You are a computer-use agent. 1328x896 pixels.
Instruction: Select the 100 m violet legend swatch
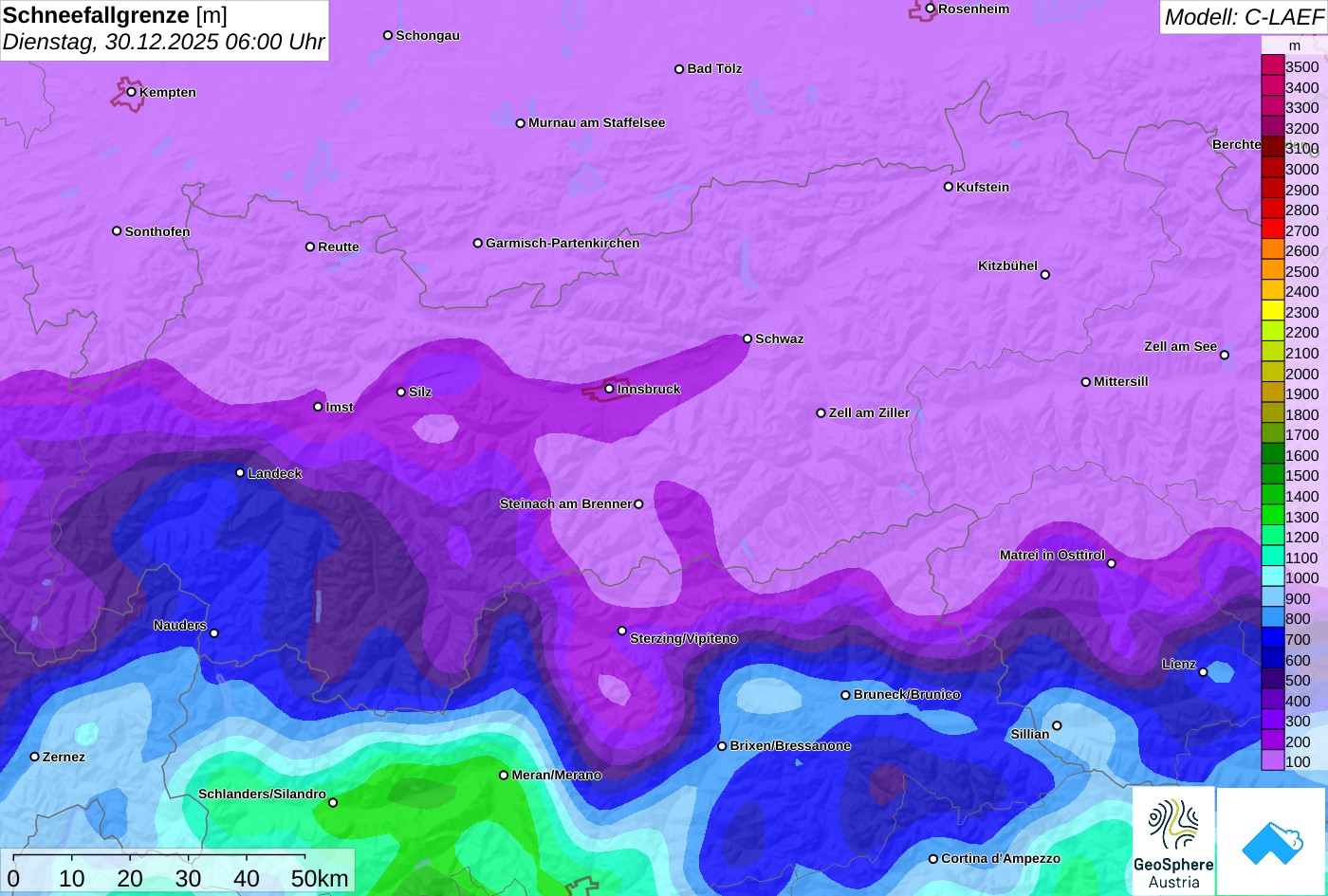point(1272,761)
